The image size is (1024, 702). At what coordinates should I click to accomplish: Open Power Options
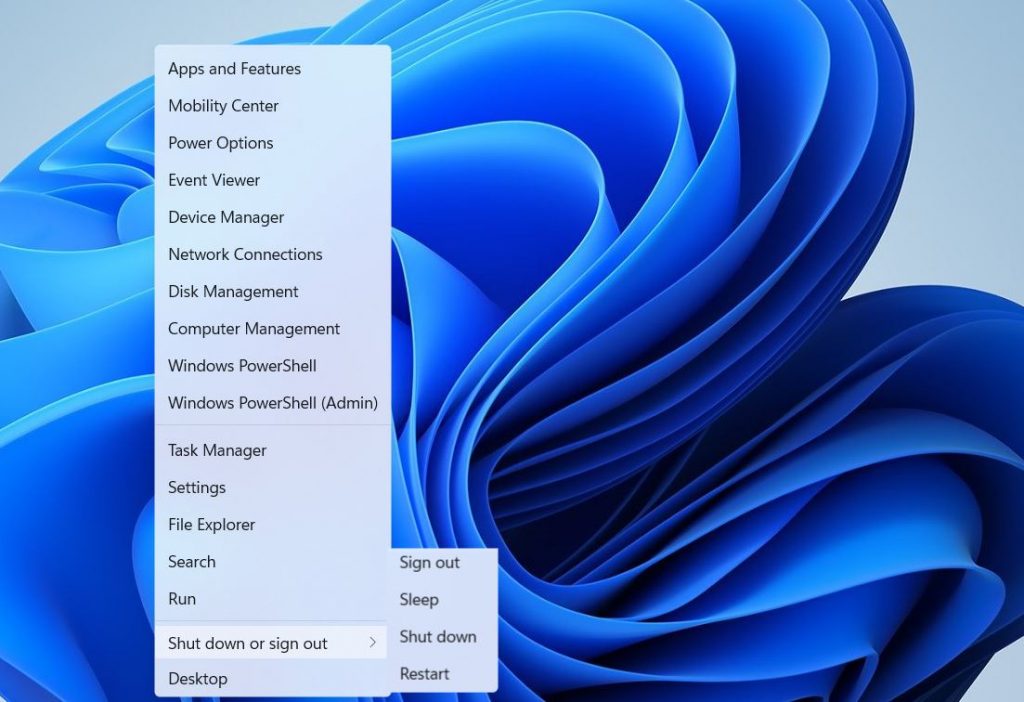[220, 143]
